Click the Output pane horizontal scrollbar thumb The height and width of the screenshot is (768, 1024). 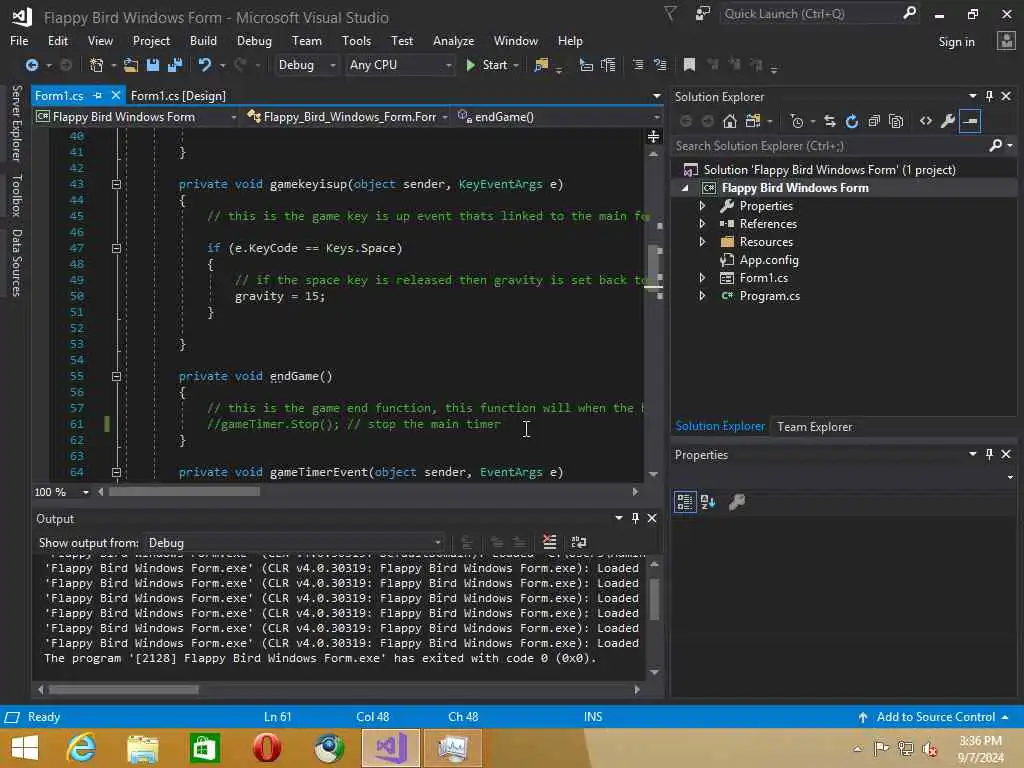123,689
